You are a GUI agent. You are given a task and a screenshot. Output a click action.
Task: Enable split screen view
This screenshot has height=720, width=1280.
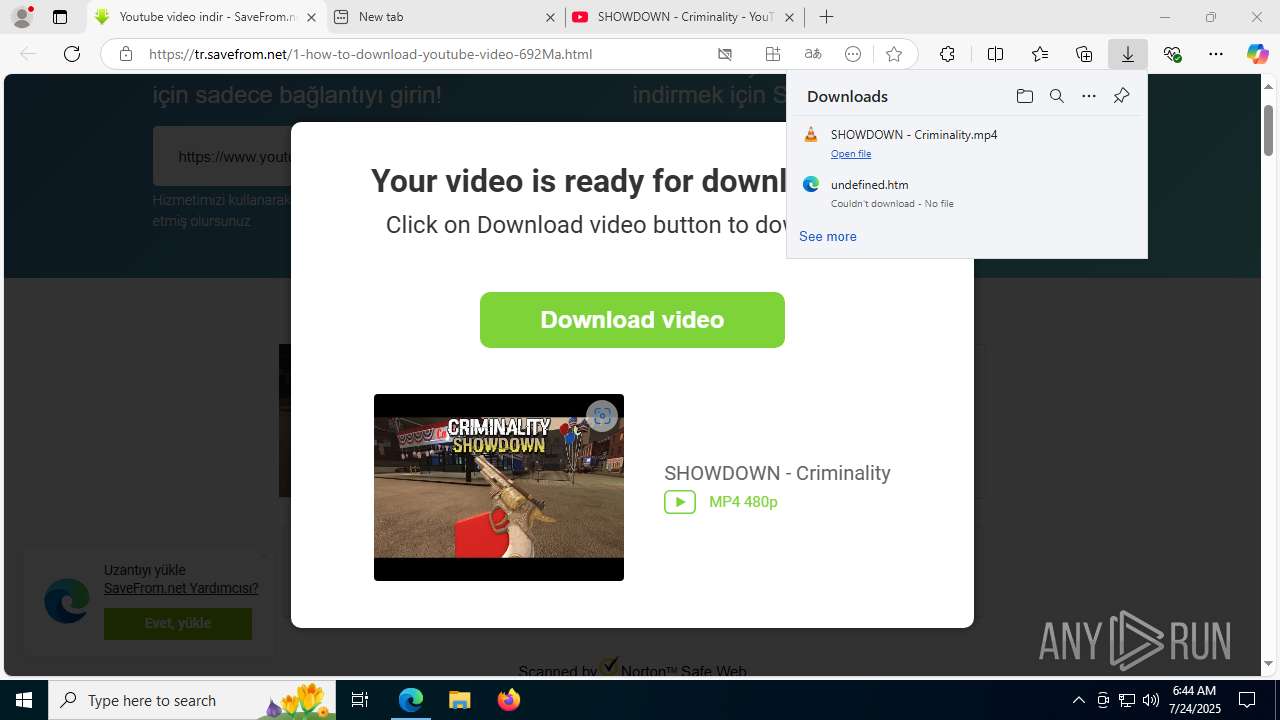click(995, 54)
